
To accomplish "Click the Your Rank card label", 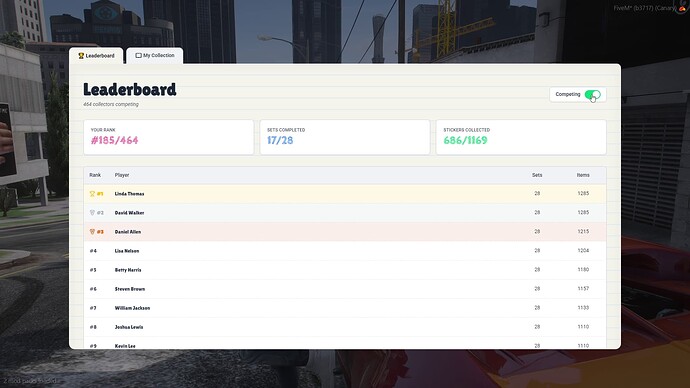I will [x=103, y=130].
